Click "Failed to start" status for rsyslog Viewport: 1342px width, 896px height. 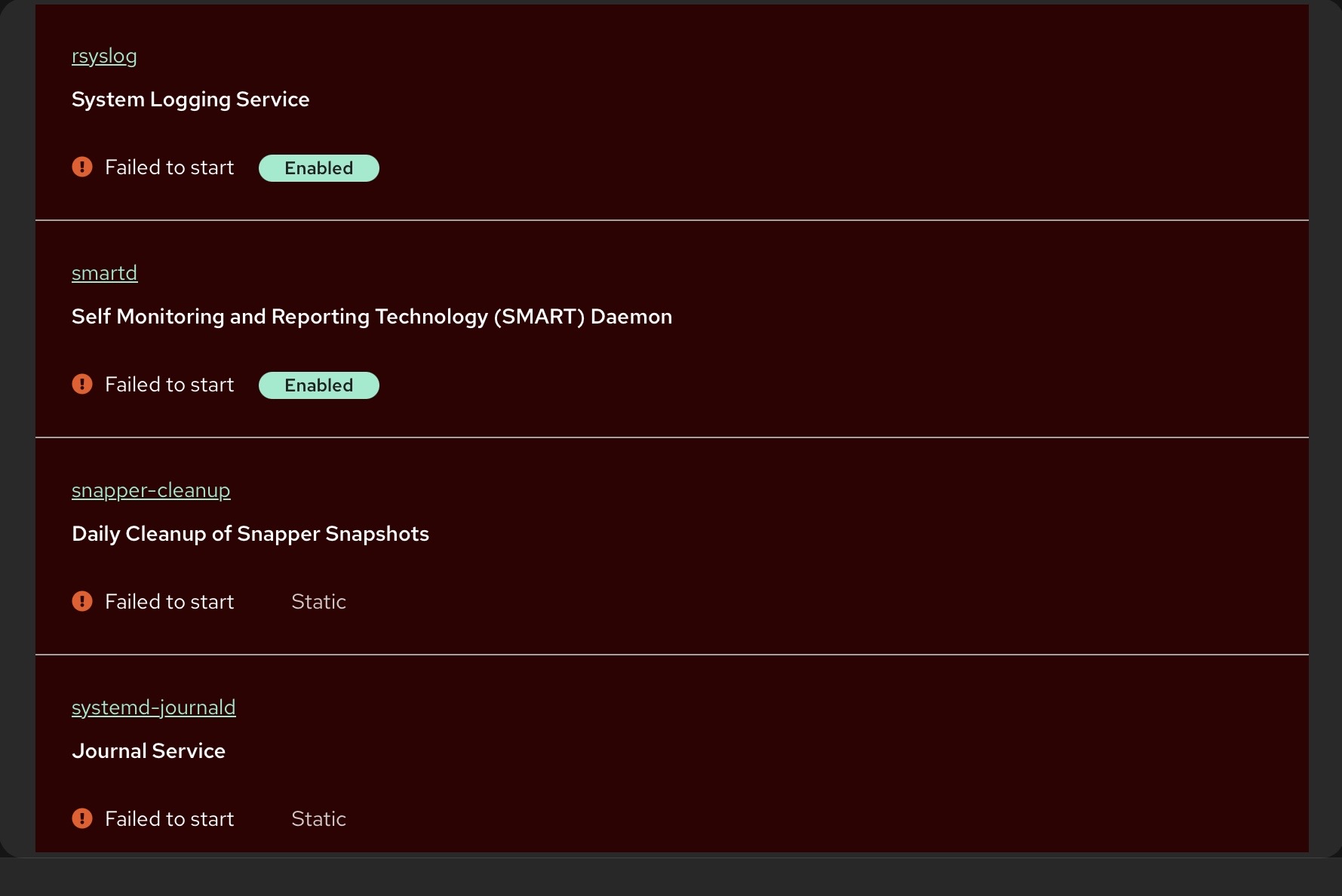169,167
